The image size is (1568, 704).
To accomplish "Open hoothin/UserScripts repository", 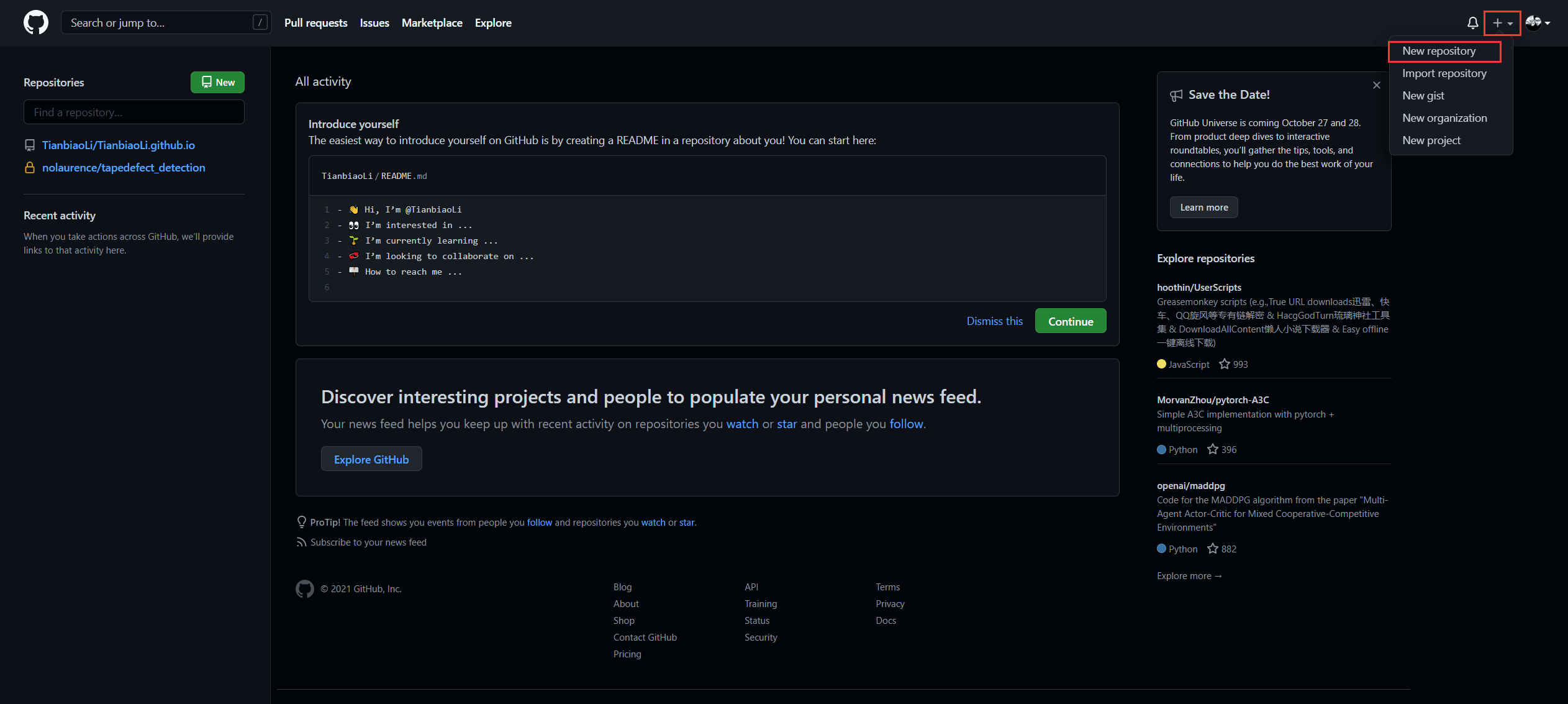I will [x=1199, y=287].
